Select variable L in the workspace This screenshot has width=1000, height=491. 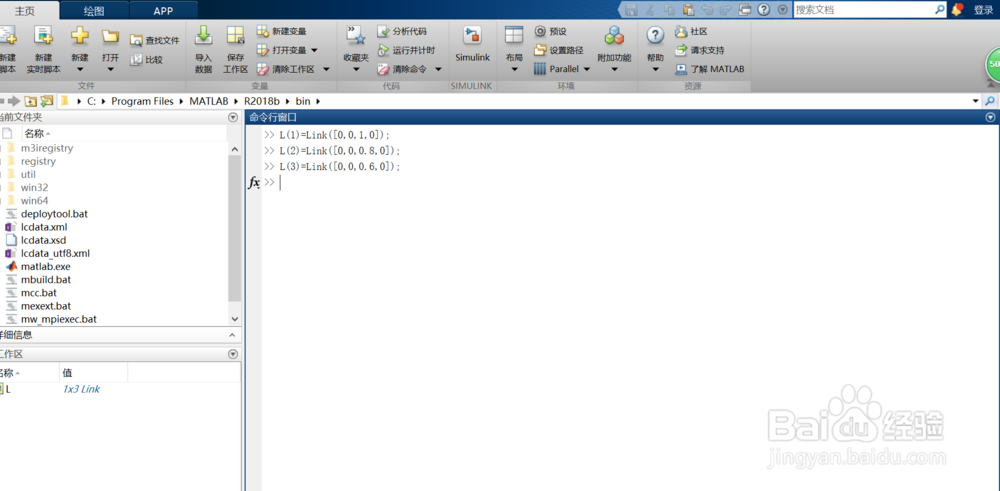pos(8,389)
